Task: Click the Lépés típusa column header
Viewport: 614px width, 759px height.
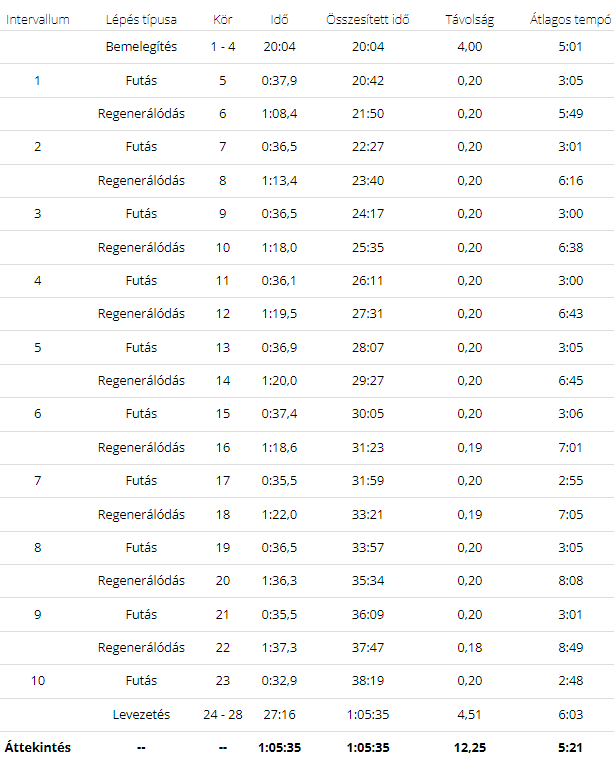Action: tap(141, 20)
